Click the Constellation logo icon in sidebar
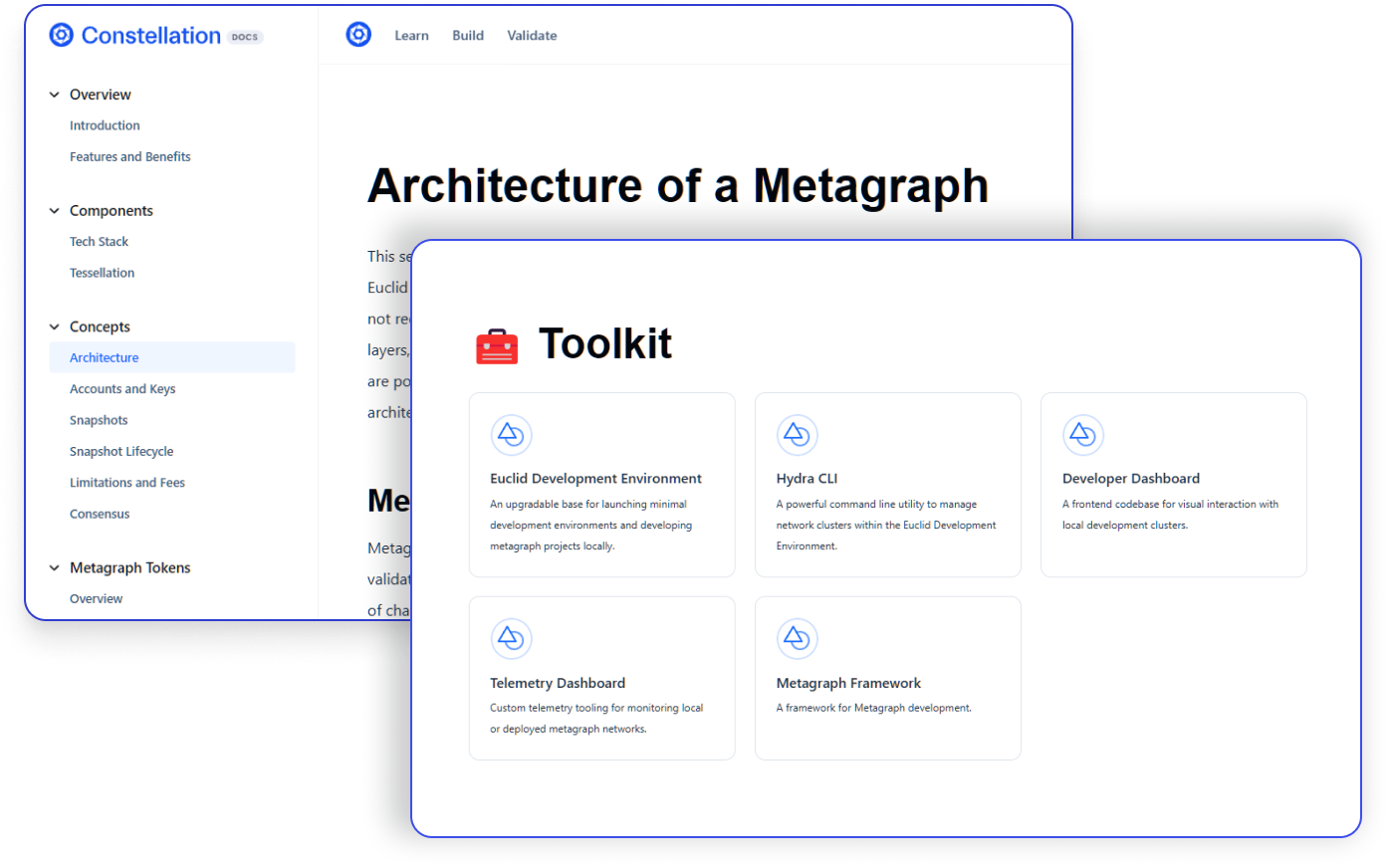The height and width of the screenshot is (868, 1390). 62,36
